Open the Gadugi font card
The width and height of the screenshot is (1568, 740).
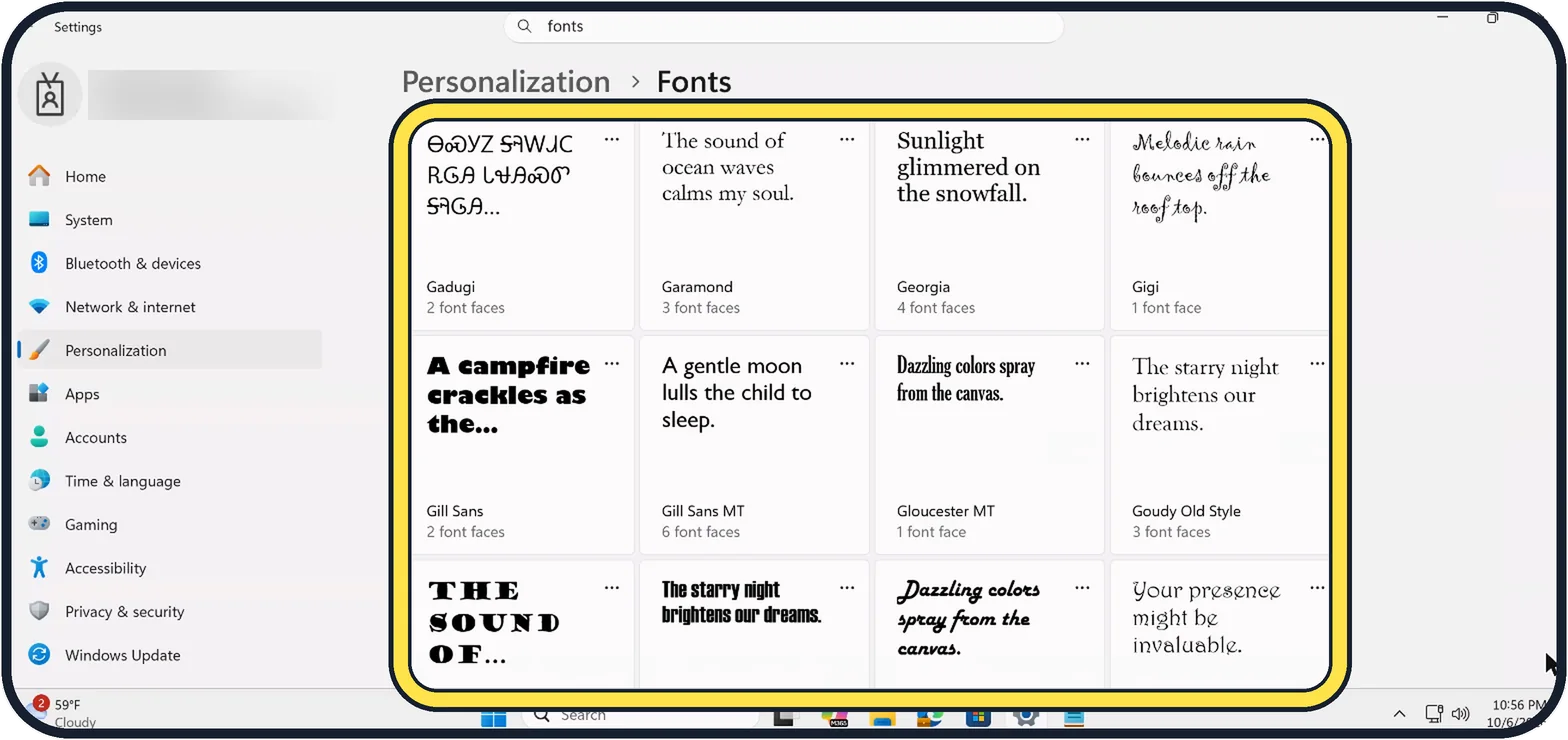coord(523,225)
